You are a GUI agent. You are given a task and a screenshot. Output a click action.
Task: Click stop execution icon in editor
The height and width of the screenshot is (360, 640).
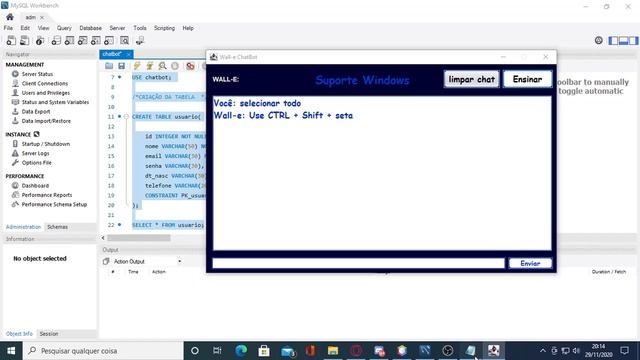pos(175,66)
